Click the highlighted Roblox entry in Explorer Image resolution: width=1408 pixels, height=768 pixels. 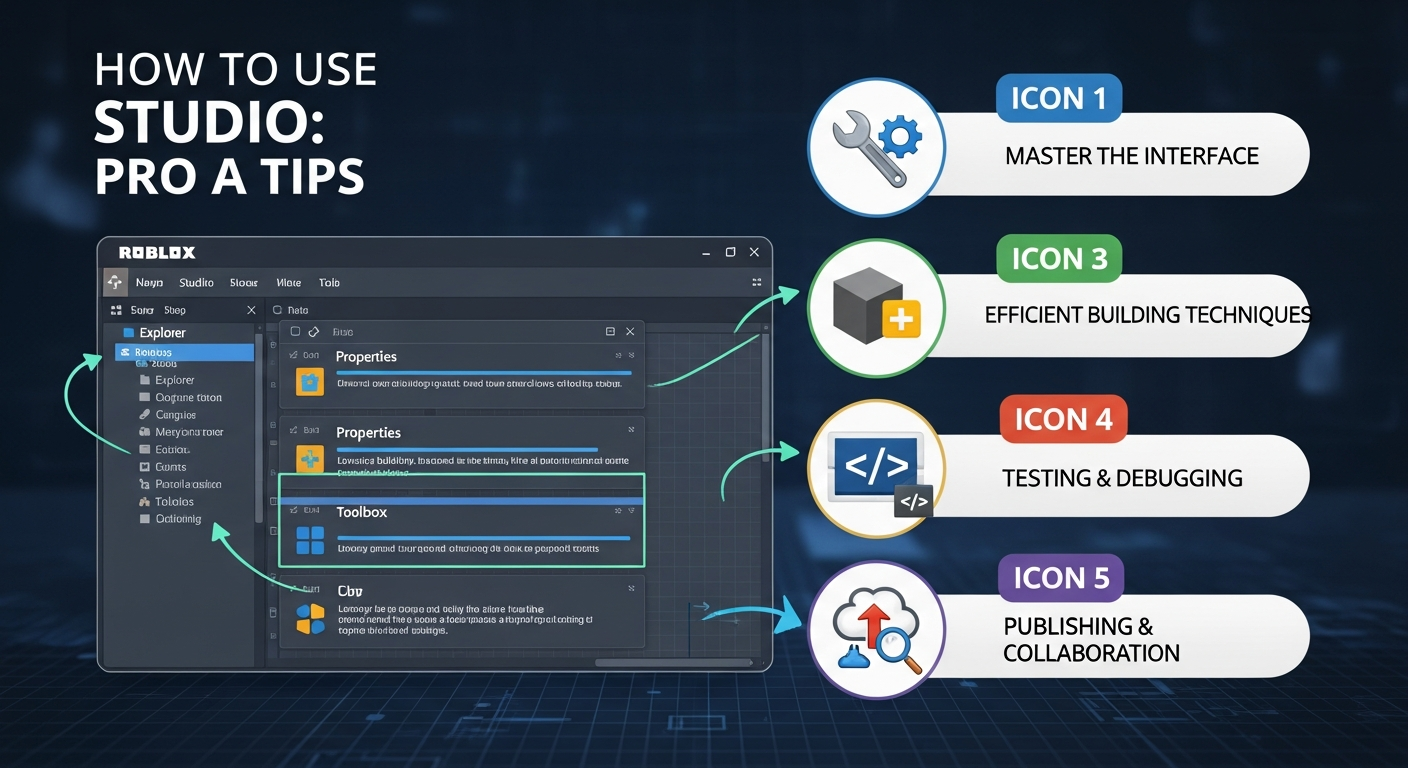pyautogui.click(x=152, y=352)
